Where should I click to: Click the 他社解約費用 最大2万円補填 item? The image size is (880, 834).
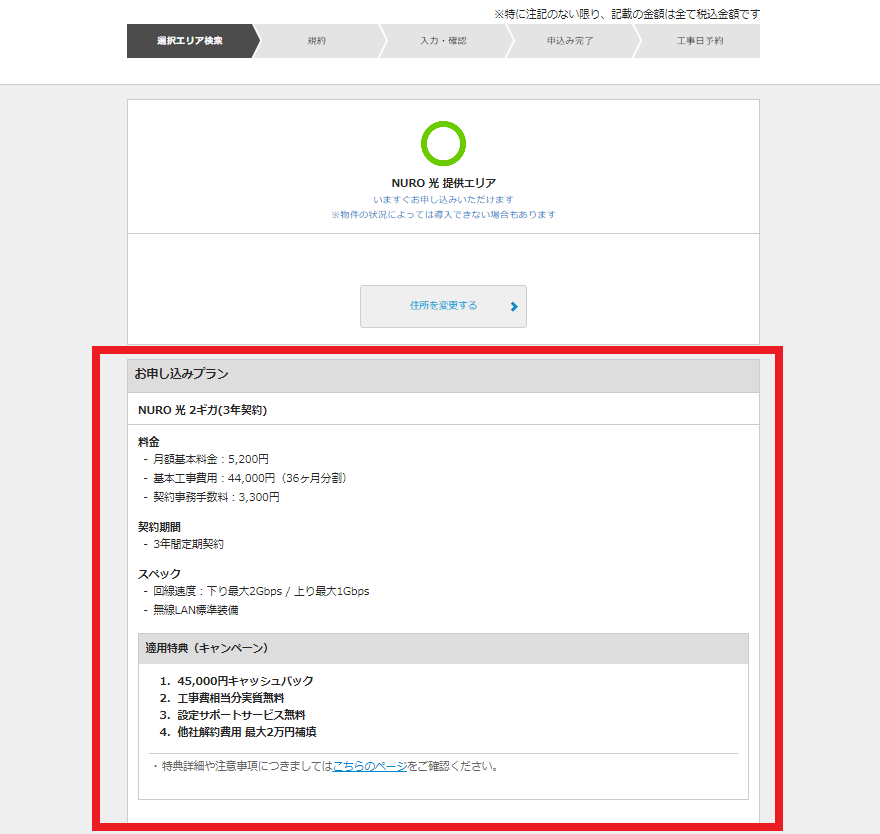click(247, 732)
